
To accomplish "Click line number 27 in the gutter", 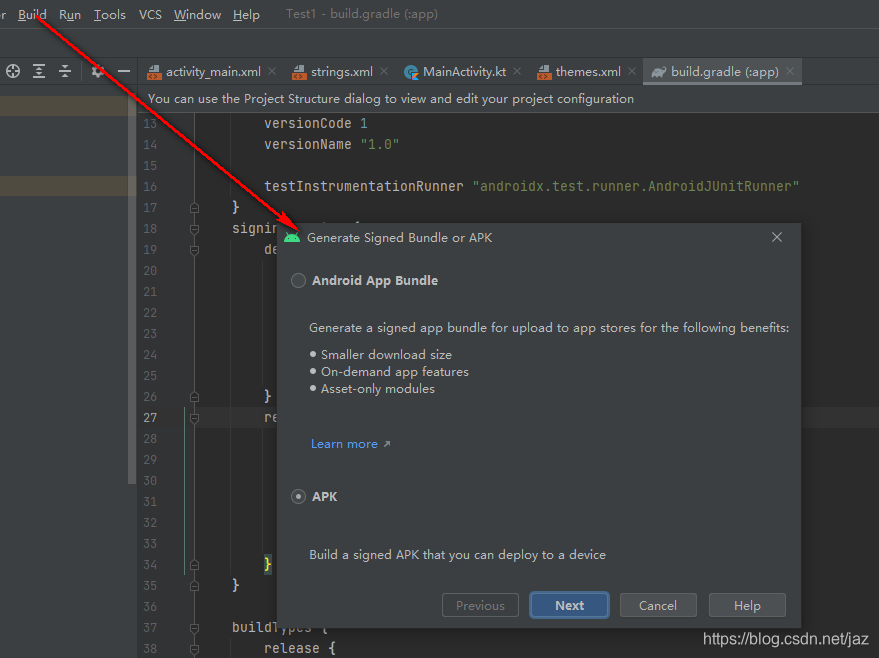I will coord(150,418).
